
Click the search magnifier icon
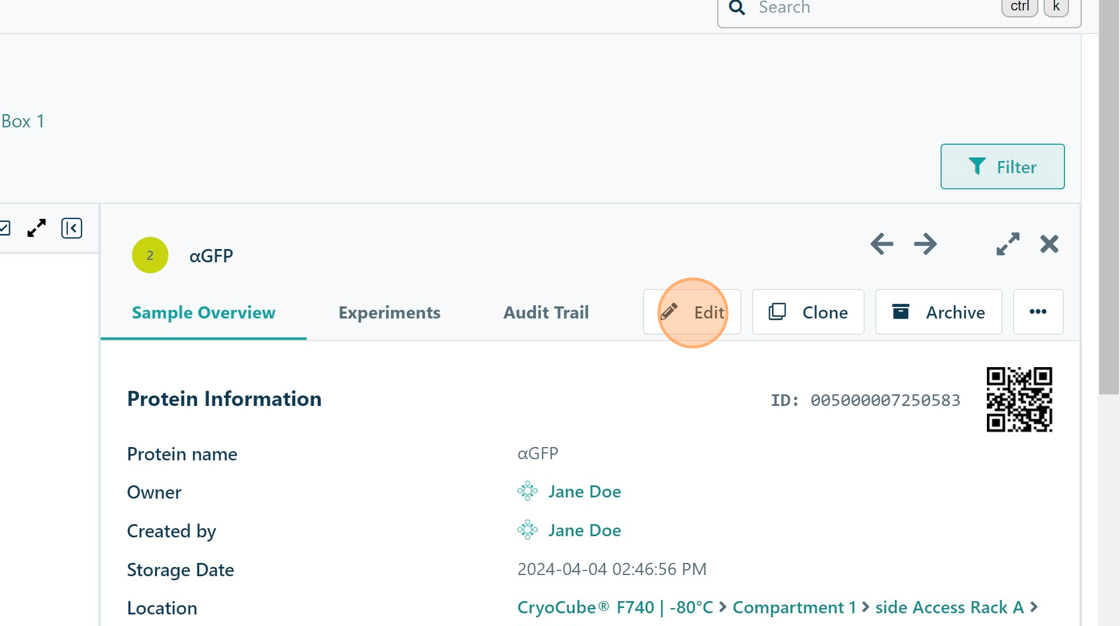click(x=737, y=8)
